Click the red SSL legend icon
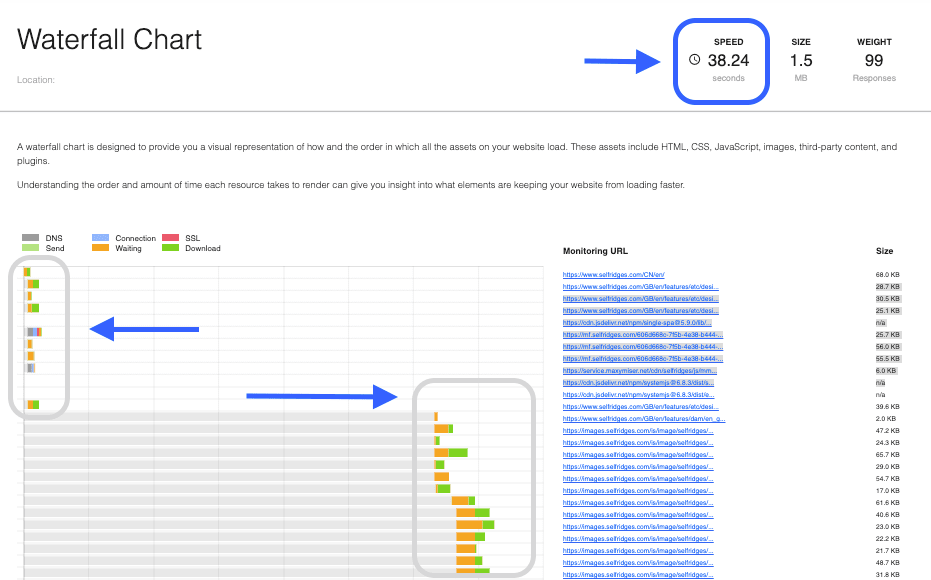The width and height of the screenshot is (931, 580). click(169, 238)
